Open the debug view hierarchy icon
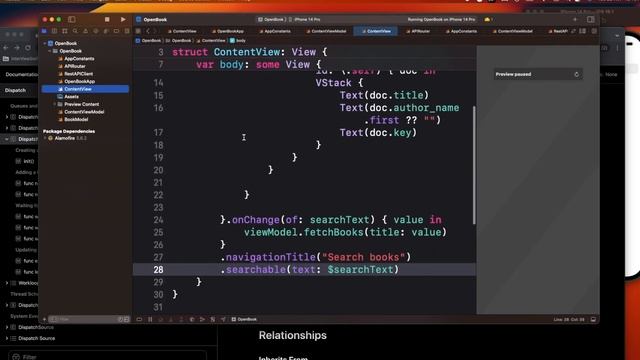 click(x=192, y=319)
